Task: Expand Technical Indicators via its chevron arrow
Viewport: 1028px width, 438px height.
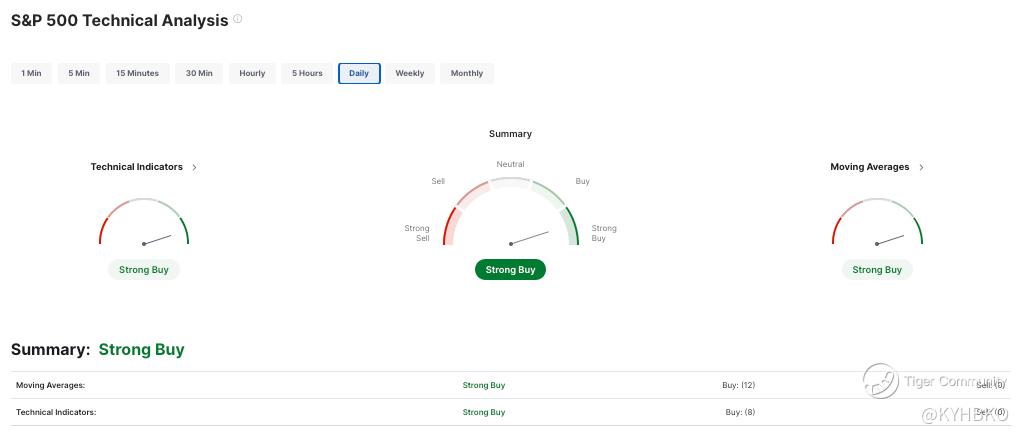Action: 194,167
